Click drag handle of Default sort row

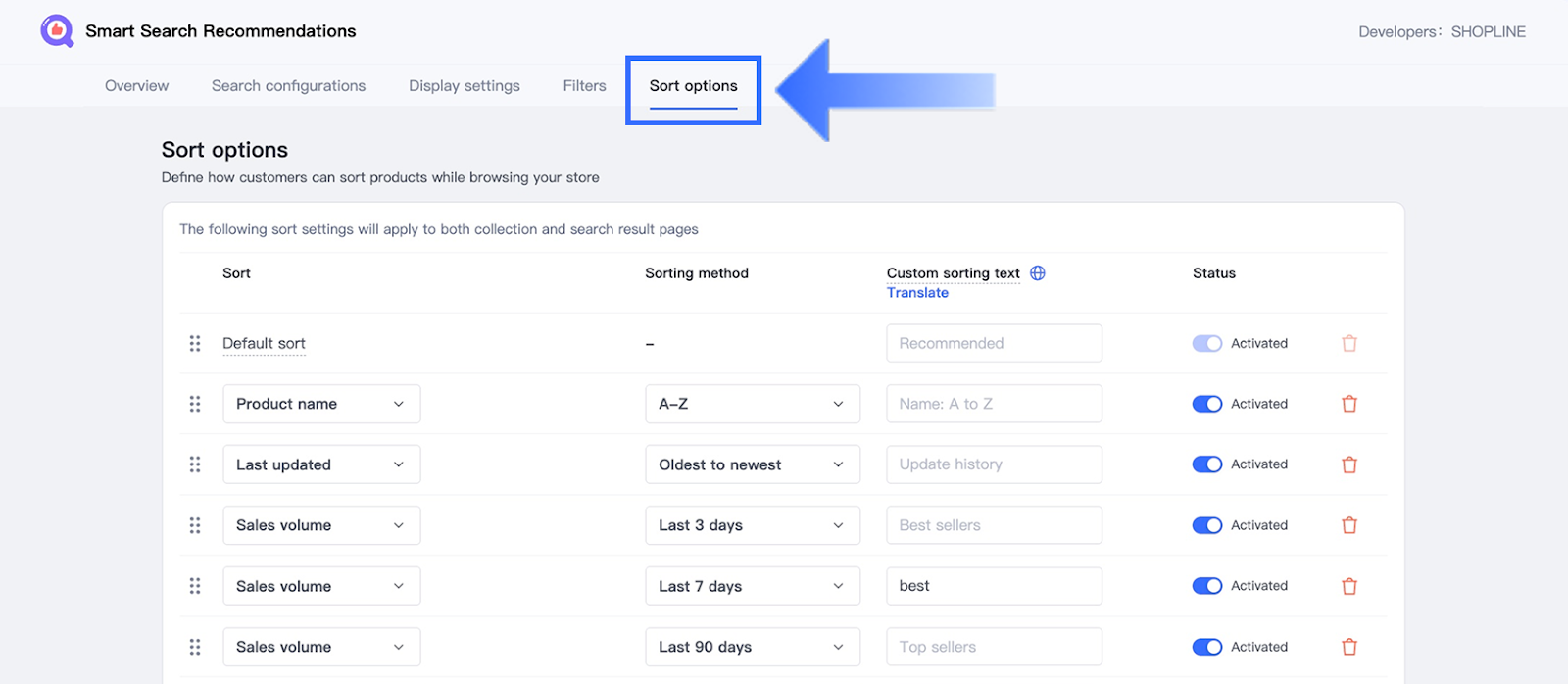(x=195, y=344)
